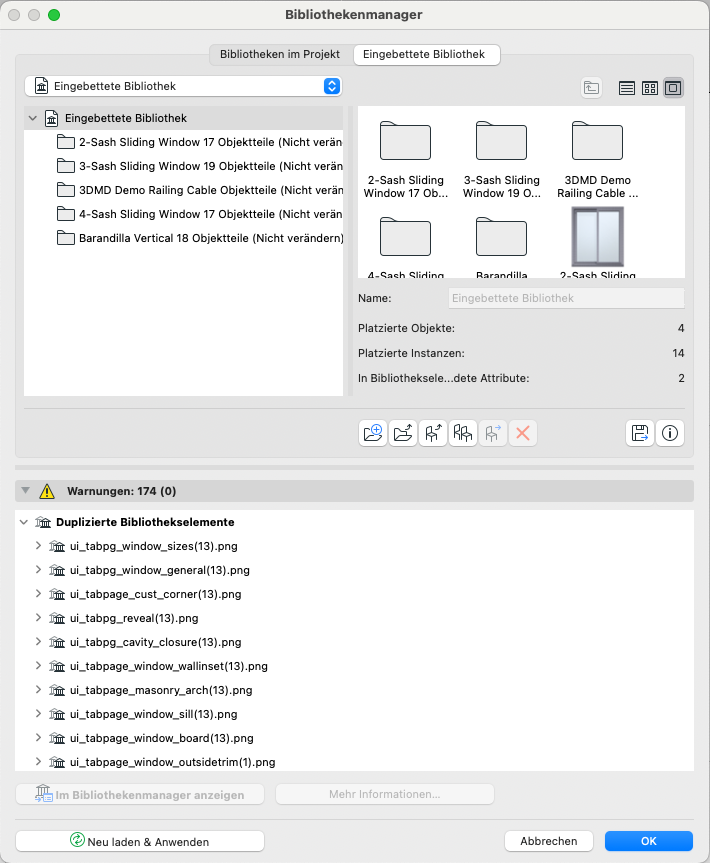The image size is (710, 863).
Task: Click the Abbrechen button
Action: click(x=549, y=841)
